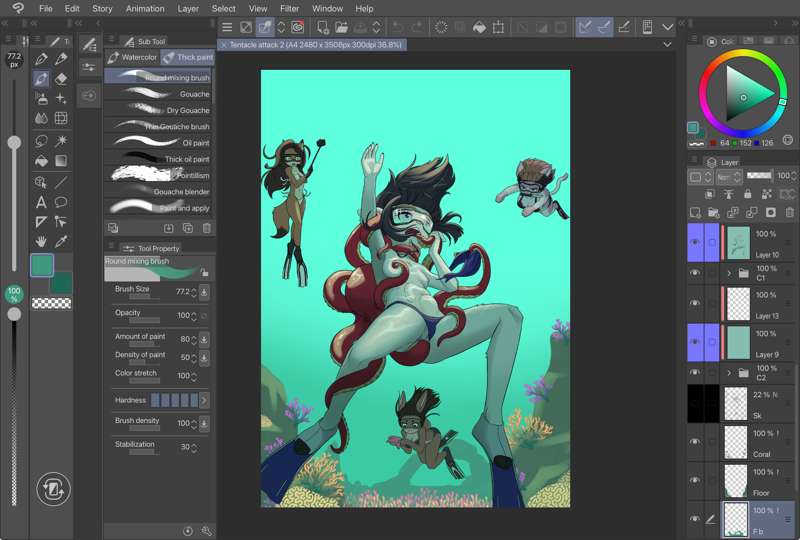Select the Balloon tool

point(61,202)
